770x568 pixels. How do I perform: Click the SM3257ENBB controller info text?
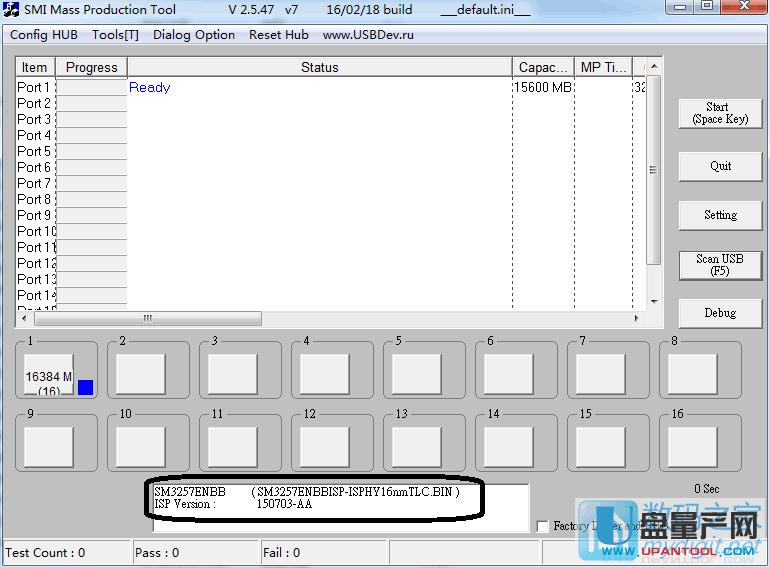307,492
